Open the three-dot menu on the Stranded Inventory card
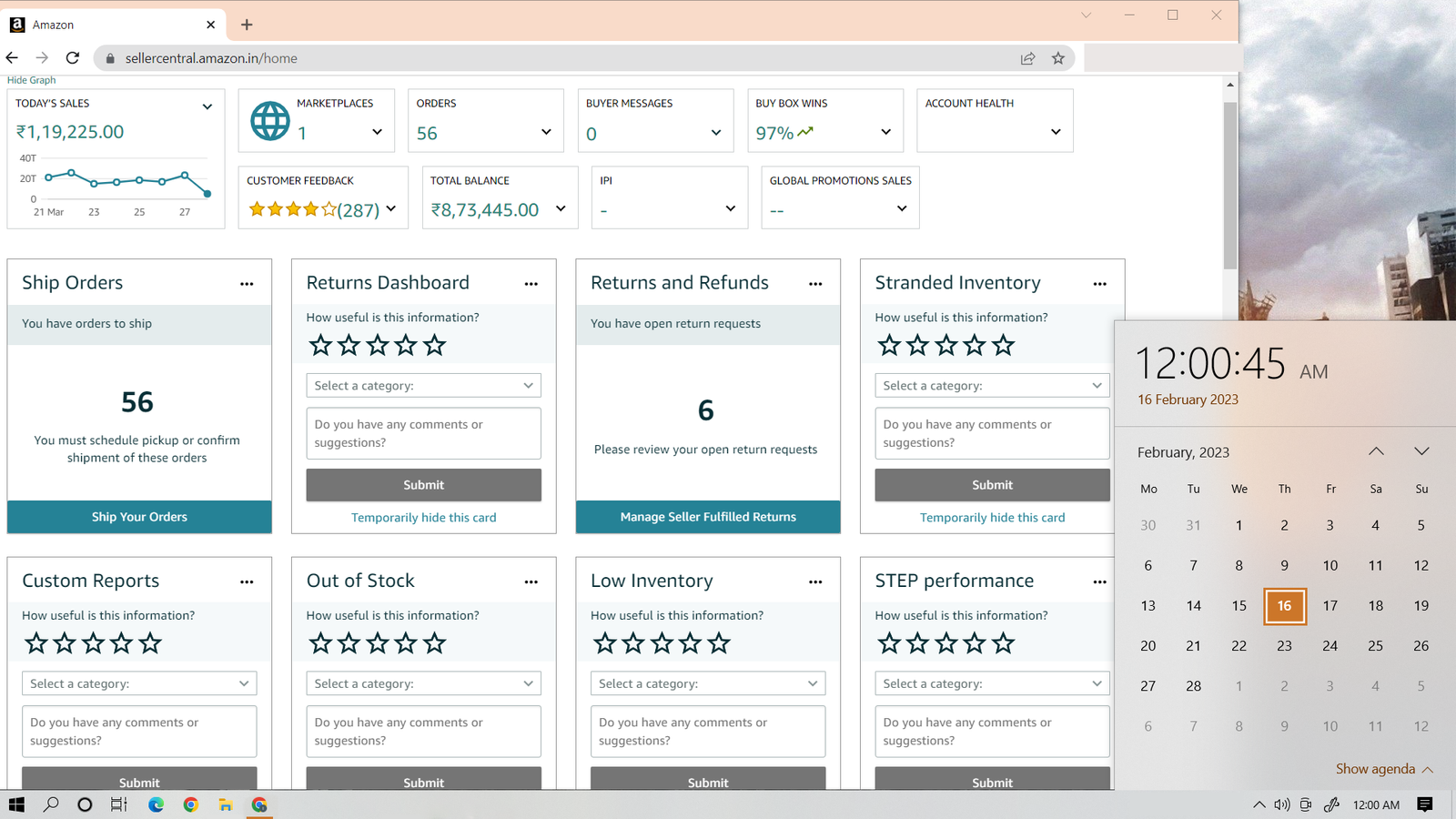This screenshot has height=819, width=1456. point(1099,284)
